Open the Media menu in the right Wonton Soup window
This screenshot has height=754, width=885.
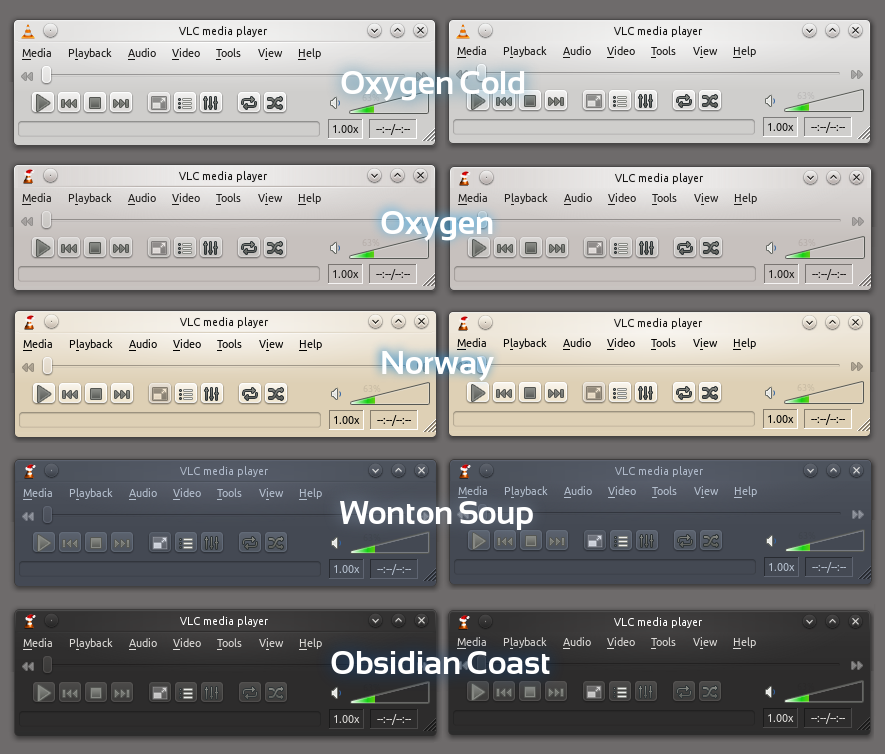click(x=472, y=491)
